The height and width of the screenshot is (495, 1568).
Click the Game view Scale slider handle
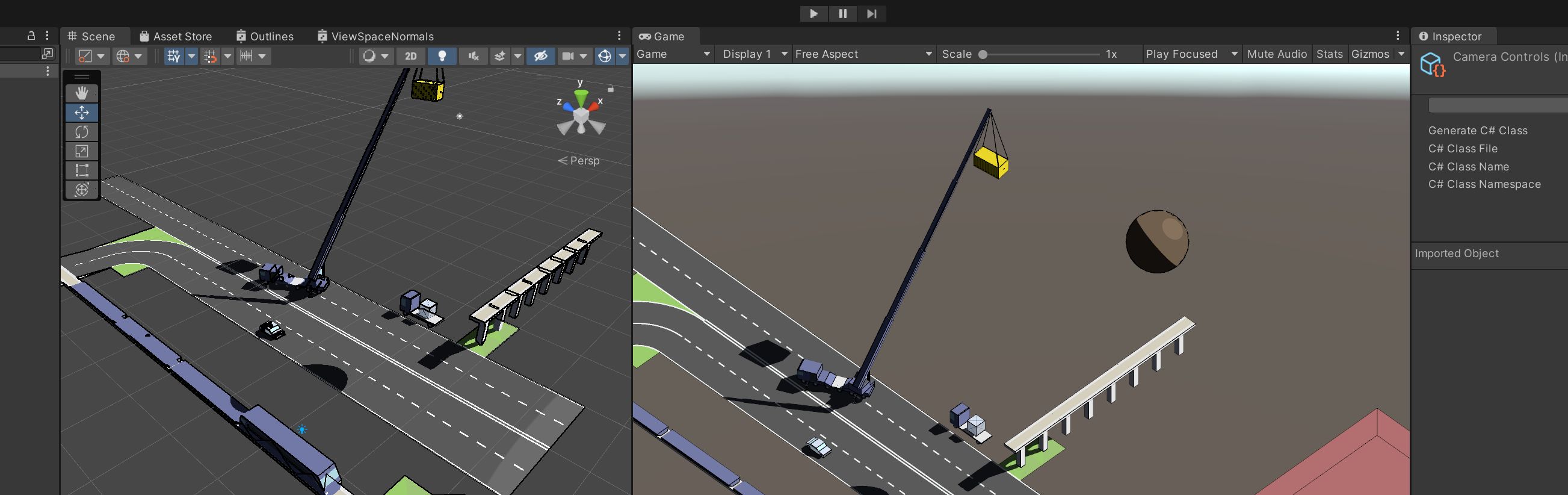click(x=983, y=55)
